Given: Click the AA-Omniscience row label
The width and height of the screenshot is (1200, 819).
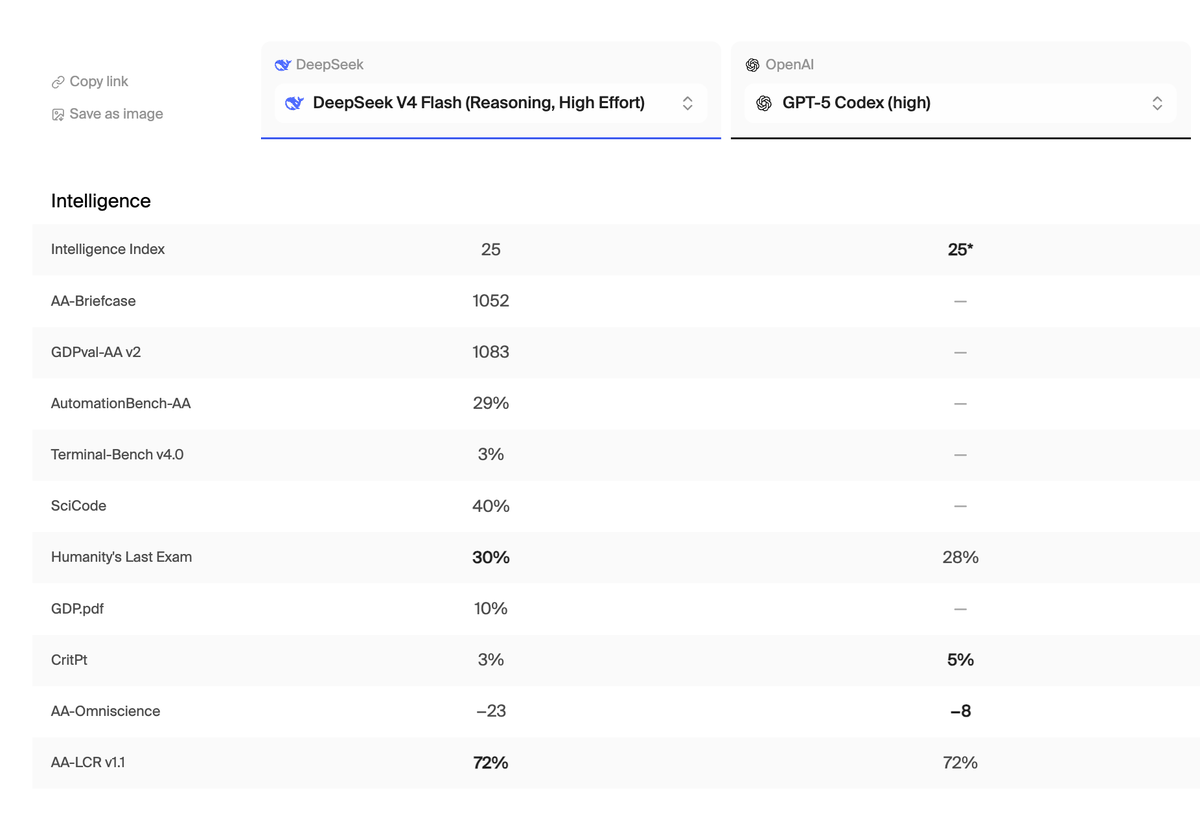Looking at the screenshot, I should (x=106, y=711).
